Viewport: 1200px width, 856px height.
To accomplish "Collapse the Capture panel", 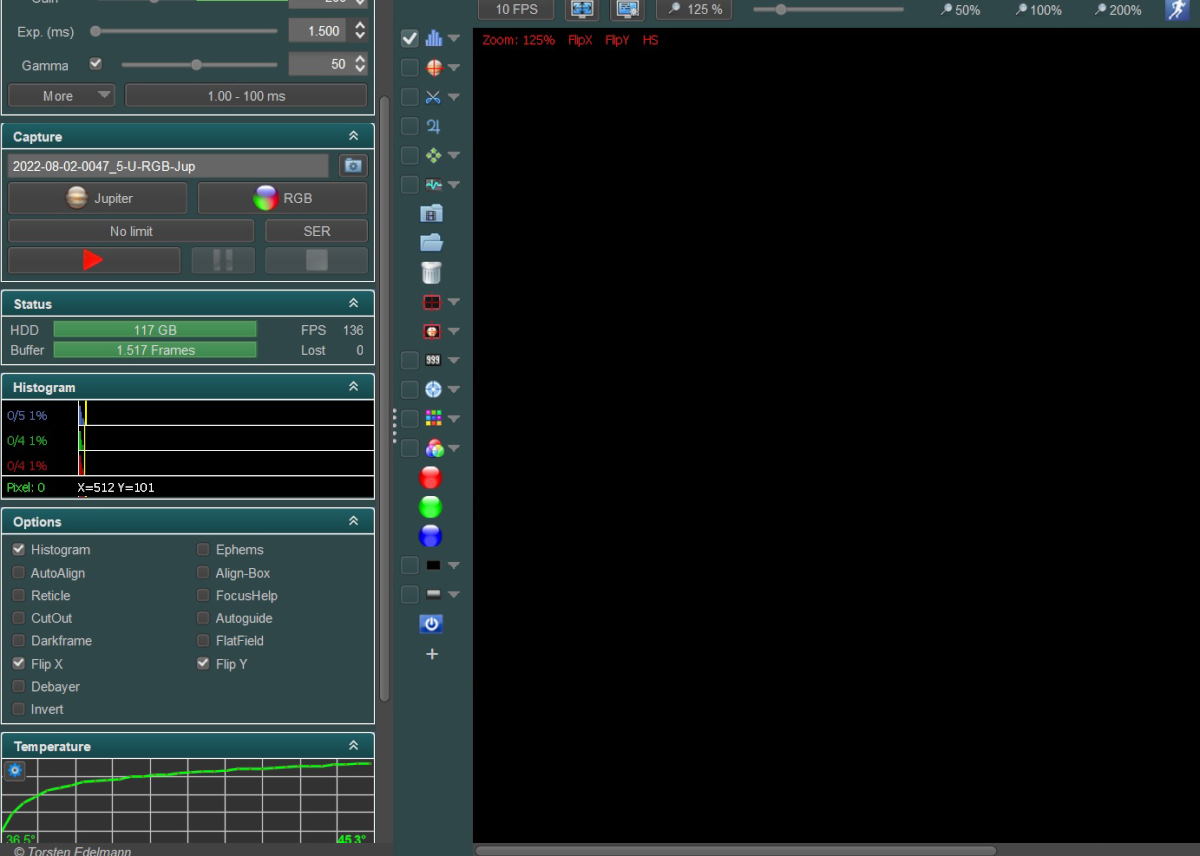I will coord(353,136).
